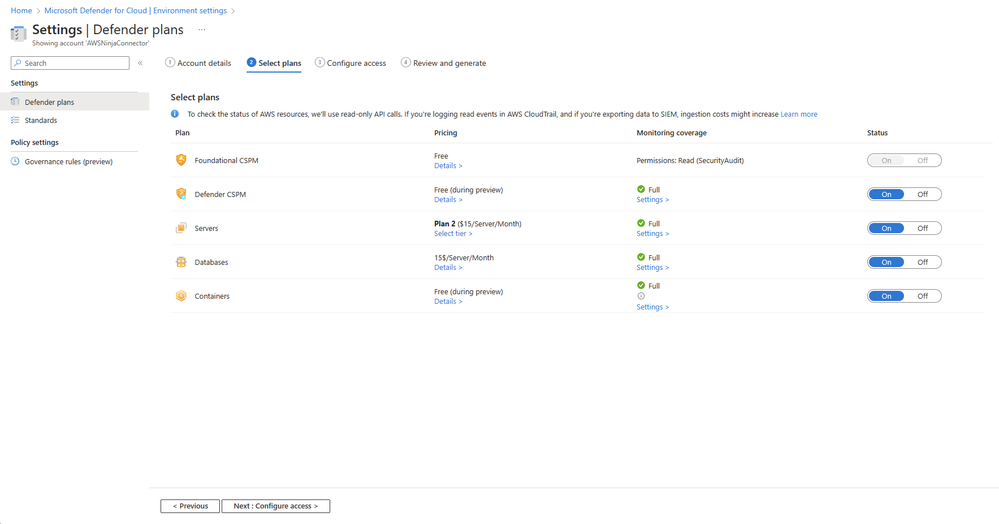Click Permissions: Read (SecurityAudit) text
The width and height of the screenshot is (999, 524).
coord(690,161)
